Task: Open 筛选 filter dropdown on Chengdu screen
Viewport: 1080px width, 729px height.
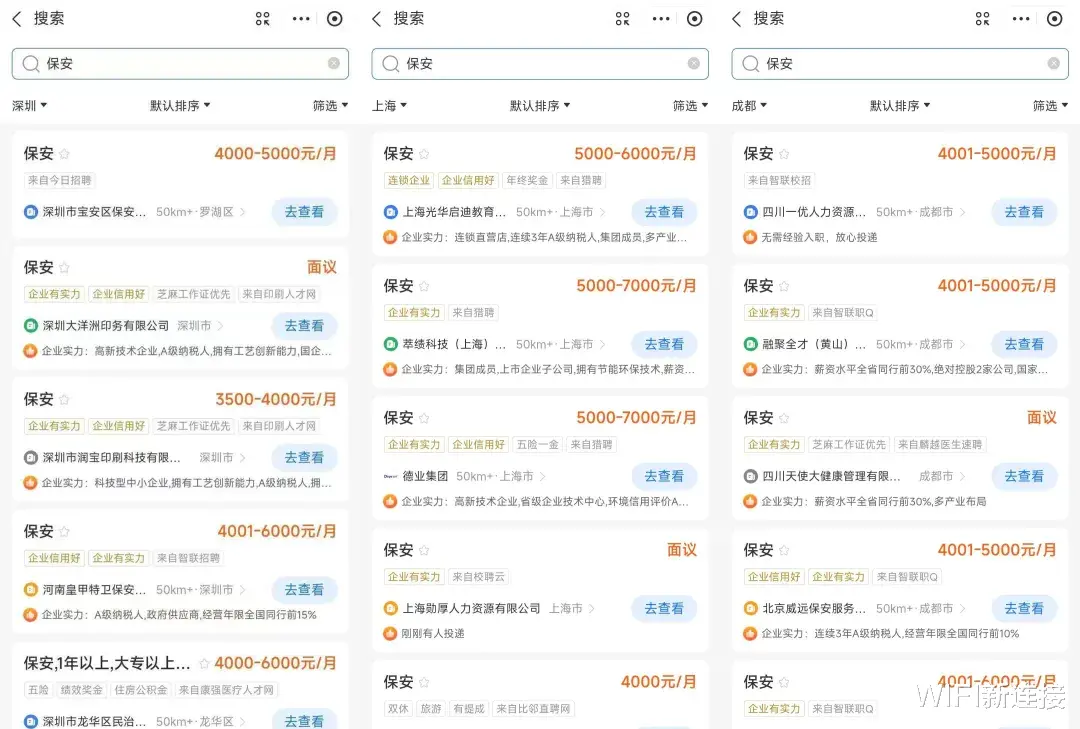Action: [x=1050, y=105]
